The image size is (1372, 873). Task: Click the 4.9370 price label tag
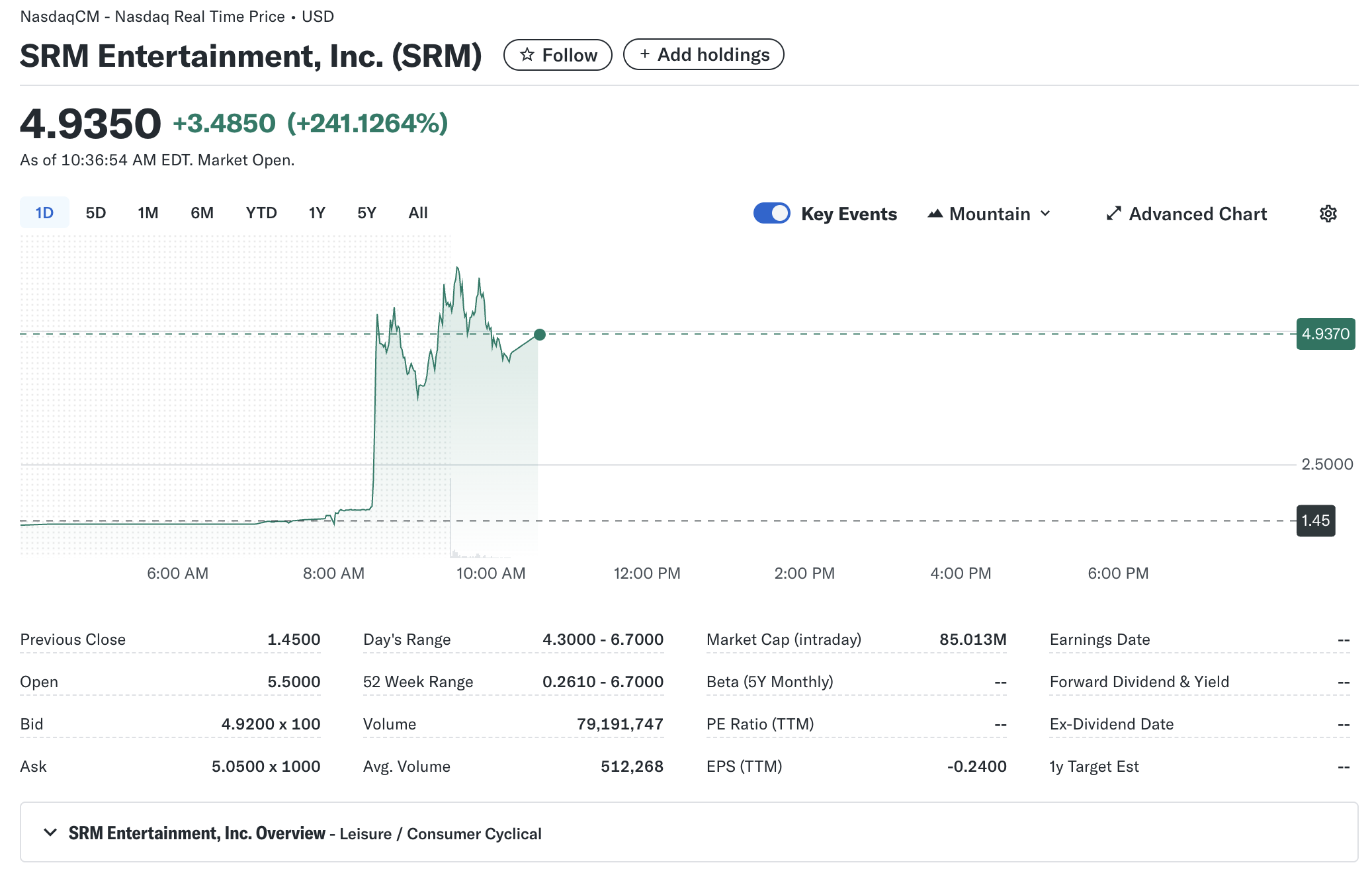pos(1325,334)
